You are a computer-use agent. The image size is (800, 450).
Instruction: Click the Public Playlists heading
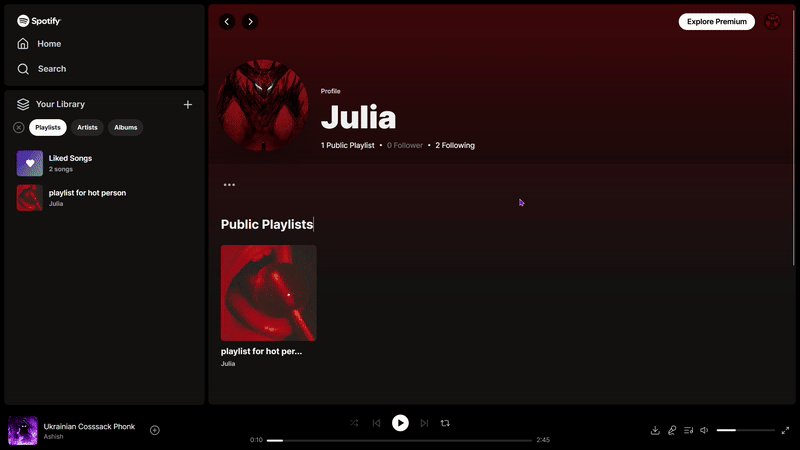pos(267,224)
